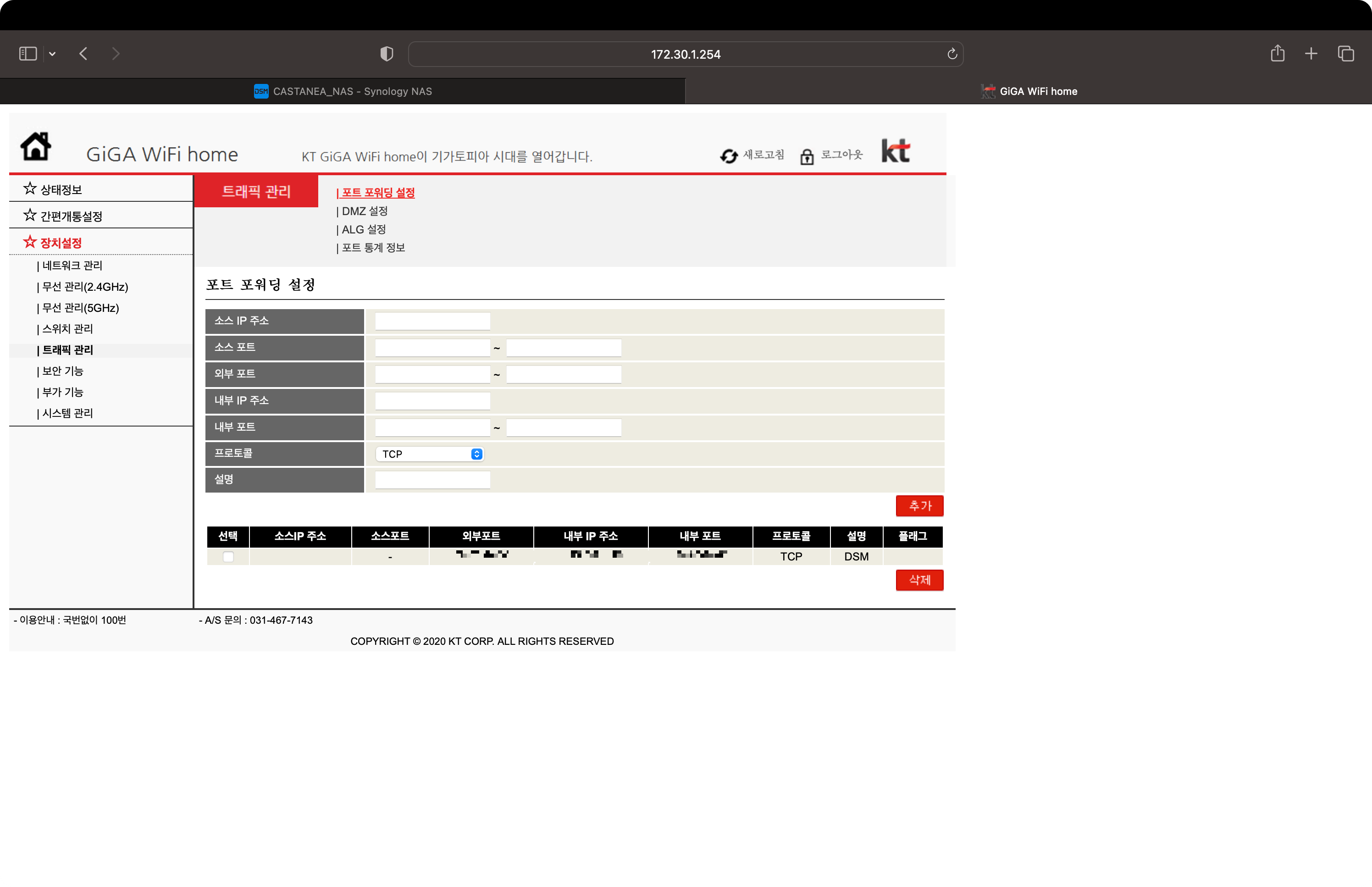Expand the 상태정보 menu section

[x=61, y=189]
